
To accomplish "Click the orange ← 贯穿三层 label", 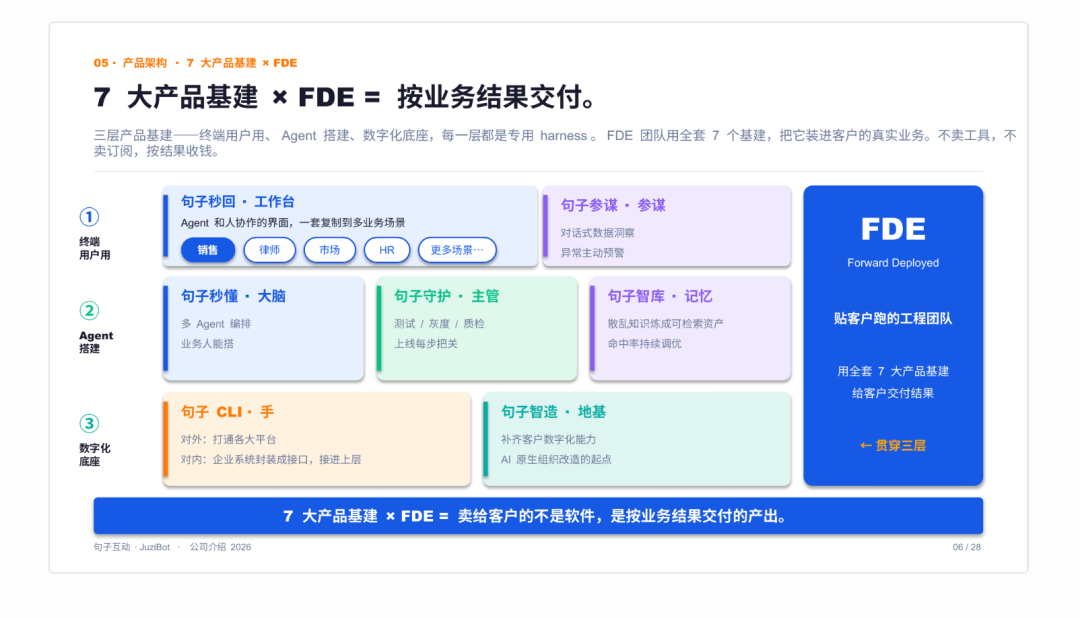I will pos(893,446).
